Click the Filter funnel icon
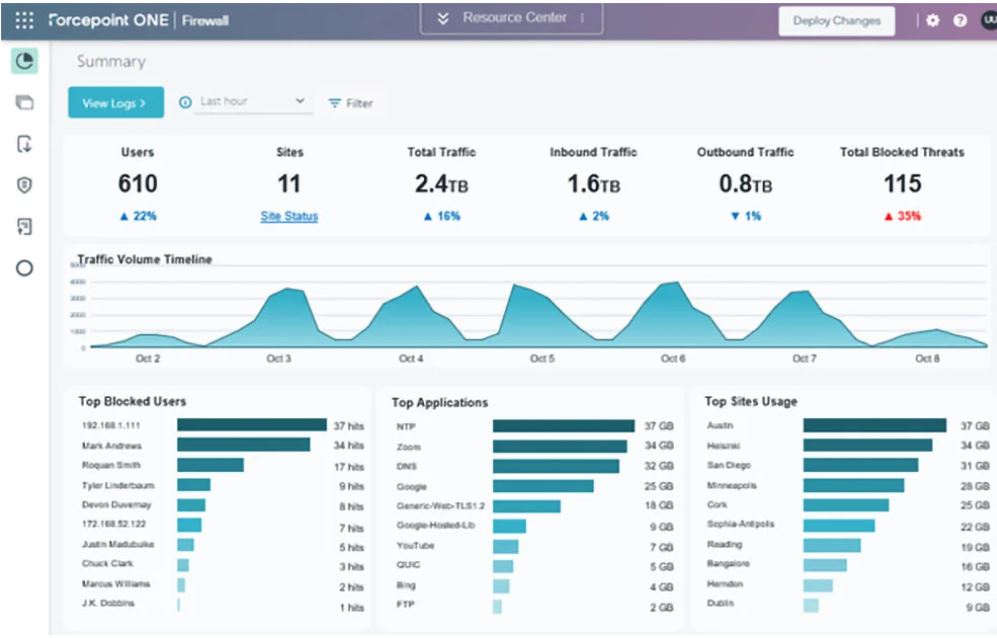This screenshot has width=997, height=638. pyautogui.click(x=334, y=103)
